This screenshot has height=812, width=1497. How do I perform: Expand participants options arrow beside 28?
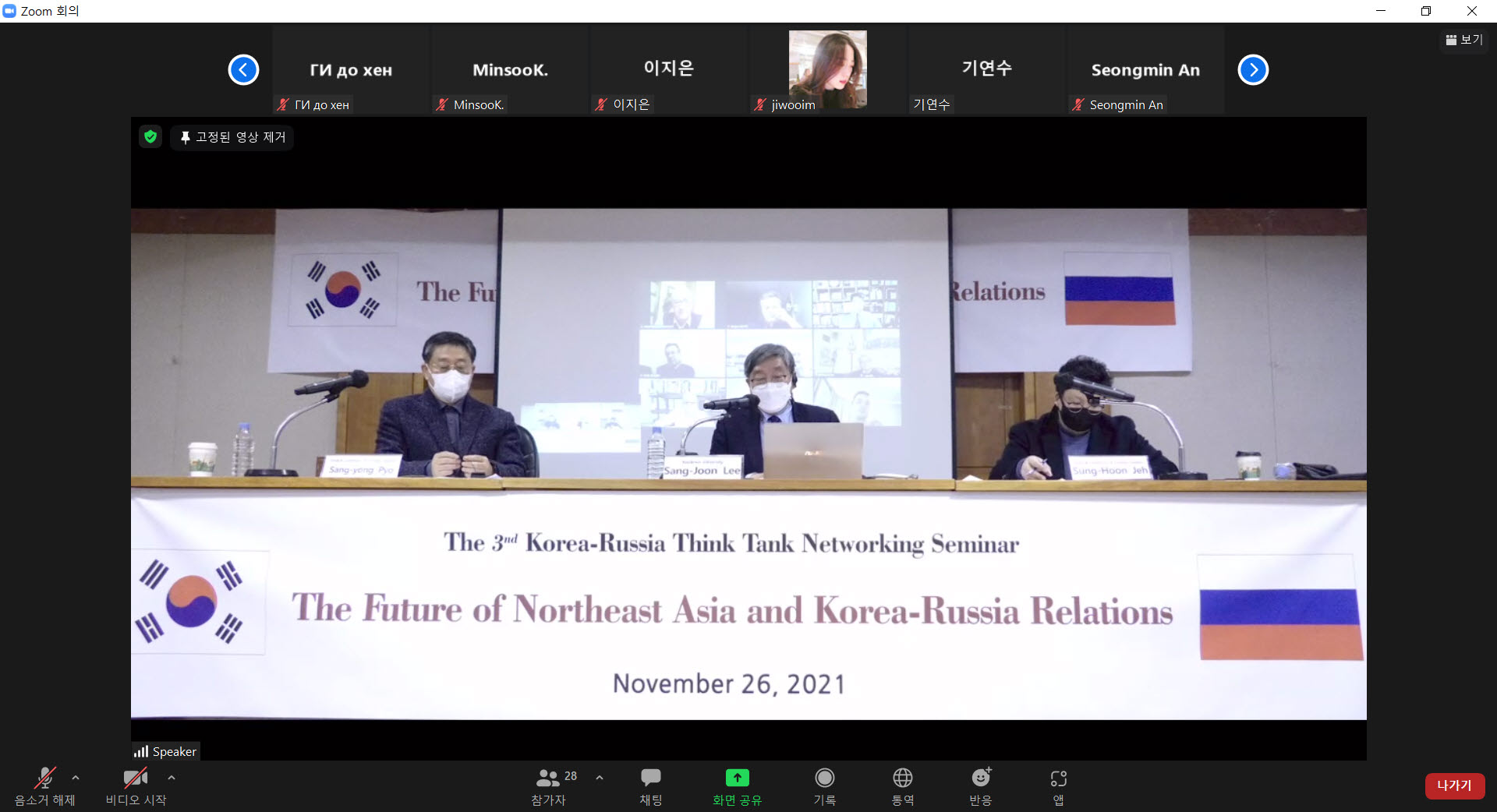[x=600, y=778]
